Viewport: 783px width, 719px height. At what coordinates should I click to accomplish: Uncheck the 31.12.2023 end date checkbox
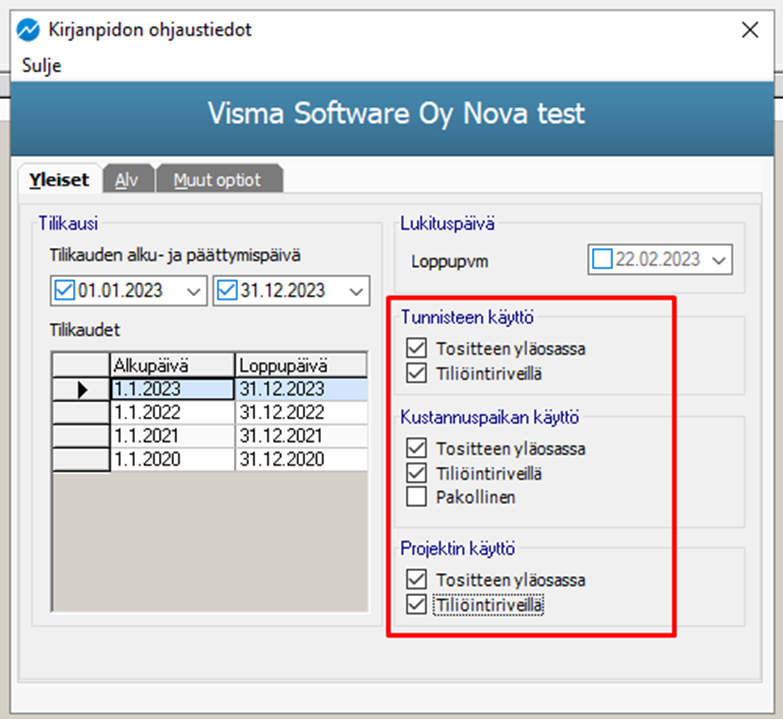pyautogui.click(x=227, y=290)
